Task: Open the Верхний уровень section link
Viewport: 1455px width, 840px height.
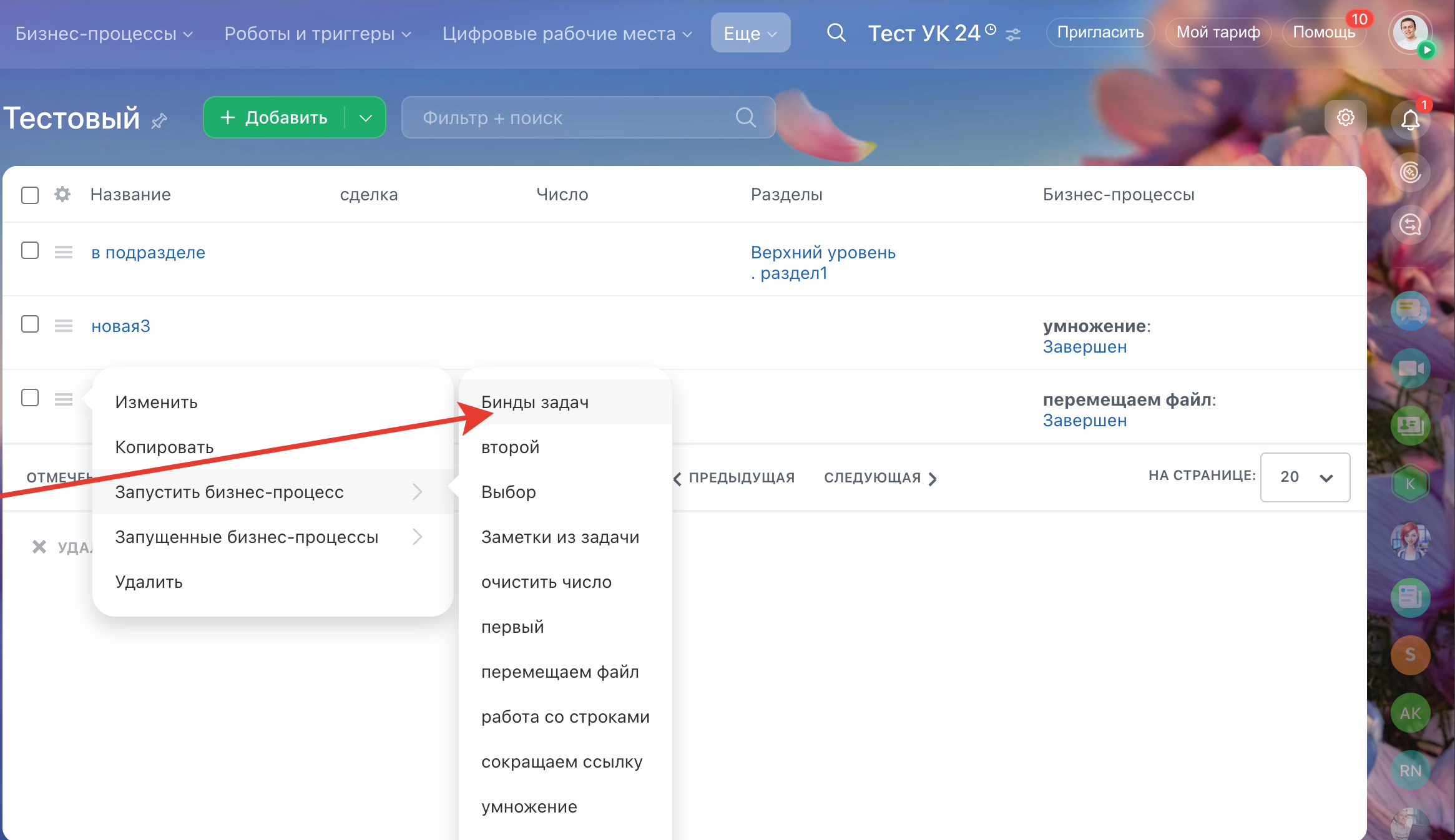Action: (823, 253)
